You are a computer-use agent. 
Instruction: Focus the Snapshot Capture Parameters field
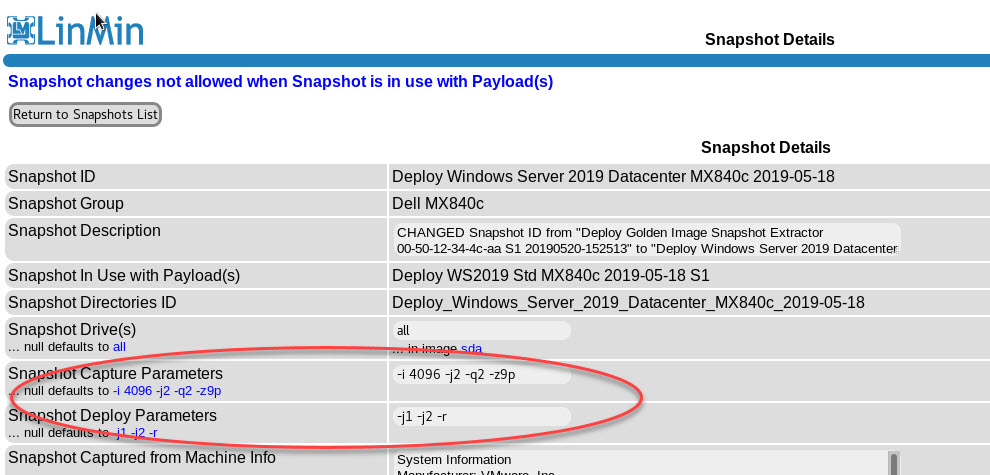[482, 375]
